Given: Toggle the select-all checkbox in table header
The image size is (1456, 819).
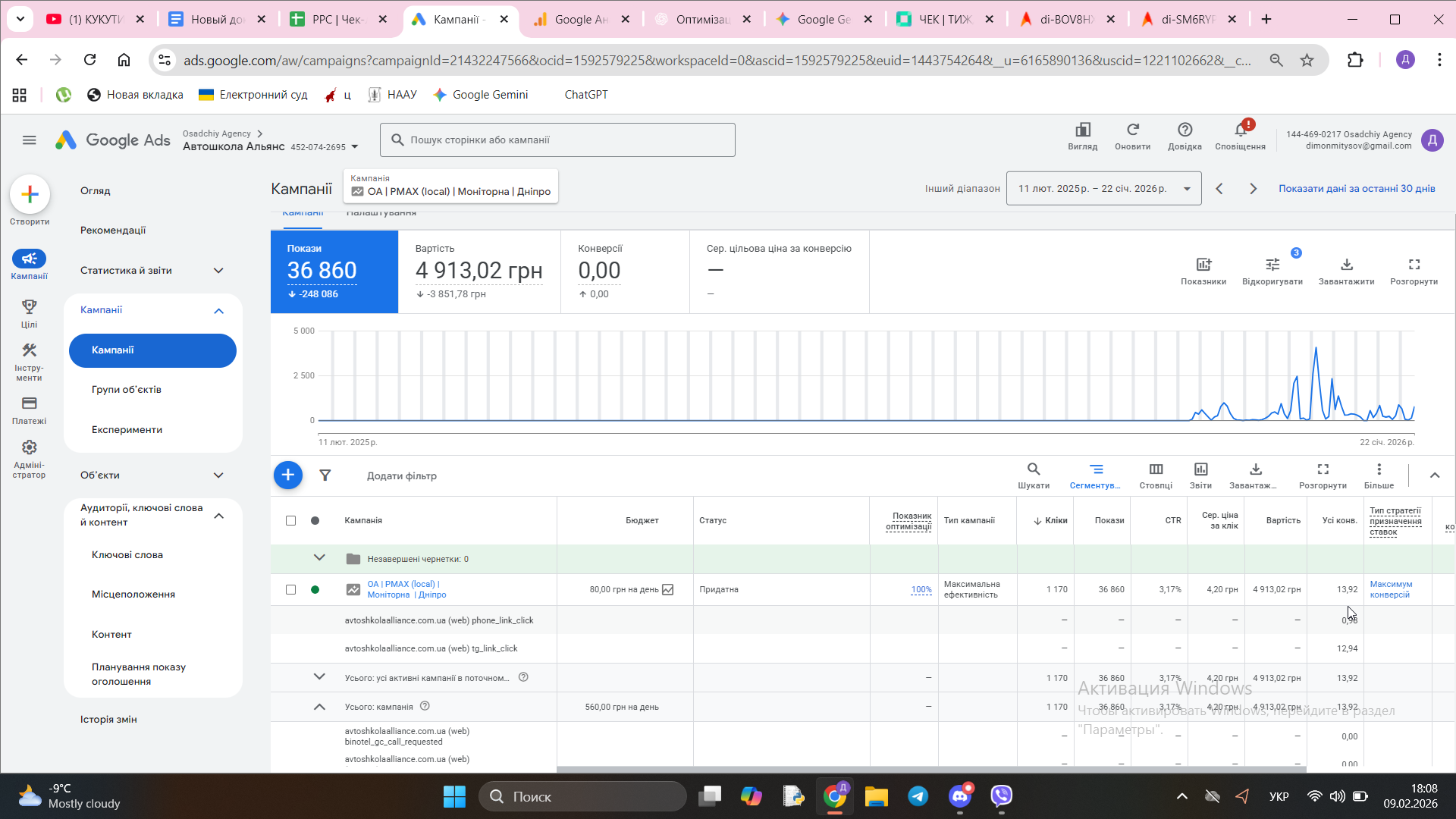Looking at the screenshot, I should (290, 520).
